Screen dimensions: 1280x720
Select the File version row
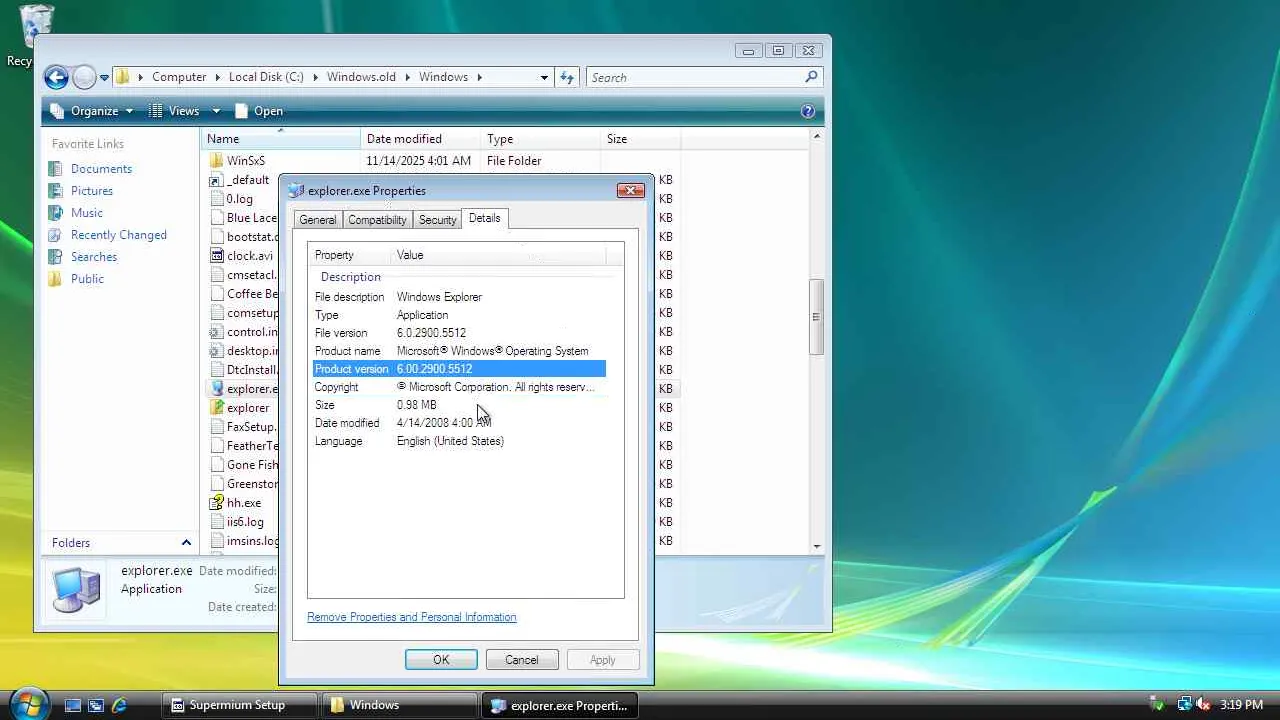coord(459,333)
